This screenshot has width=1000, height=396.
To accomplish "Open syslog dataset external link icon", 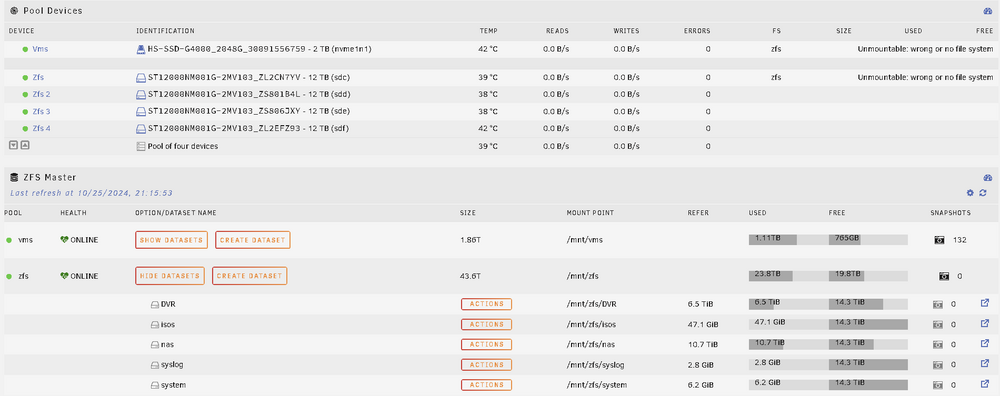I will pyautogui.click(x=984, y=364).
